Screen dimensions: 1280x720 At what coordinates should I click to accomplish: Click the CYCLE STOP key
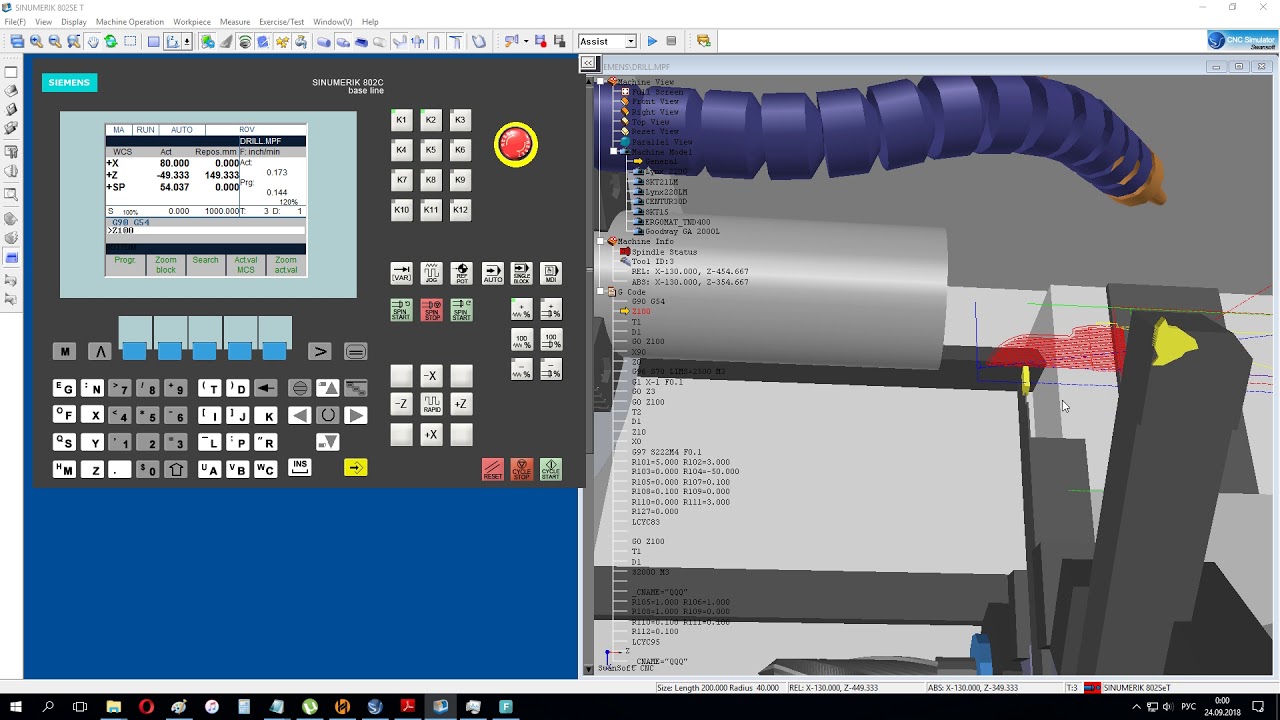(521, 469)
